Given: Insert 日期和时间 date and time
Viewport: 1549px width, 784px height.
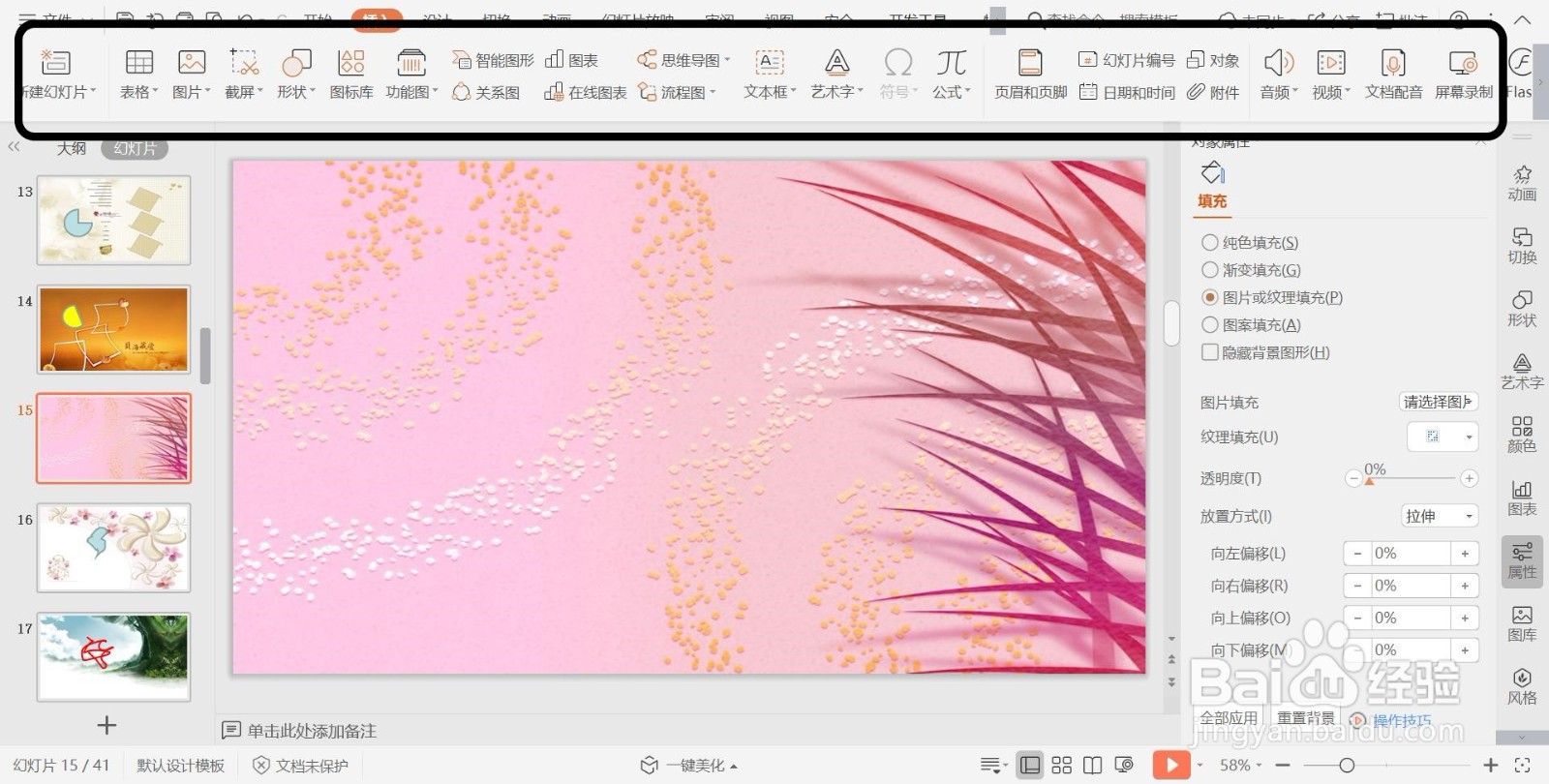Looking at the screenshot, I should 1126,92.
